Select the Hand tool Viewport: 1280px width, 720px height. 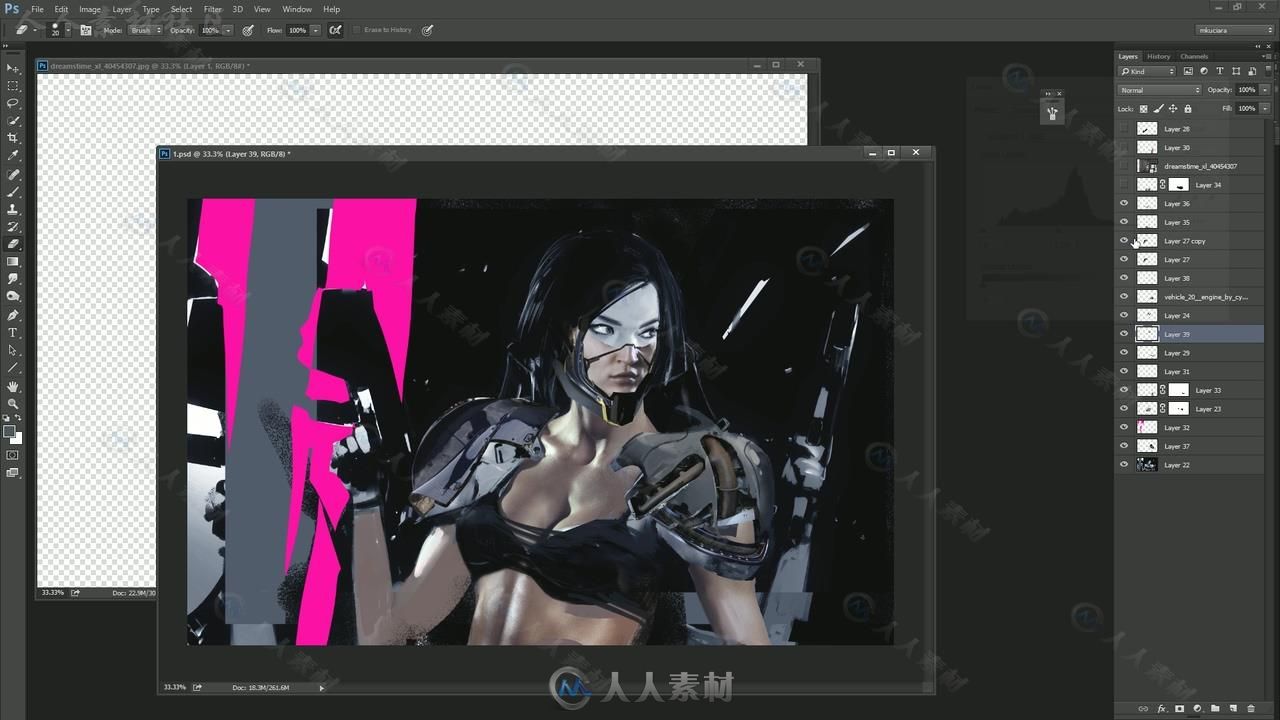(13, 386)
